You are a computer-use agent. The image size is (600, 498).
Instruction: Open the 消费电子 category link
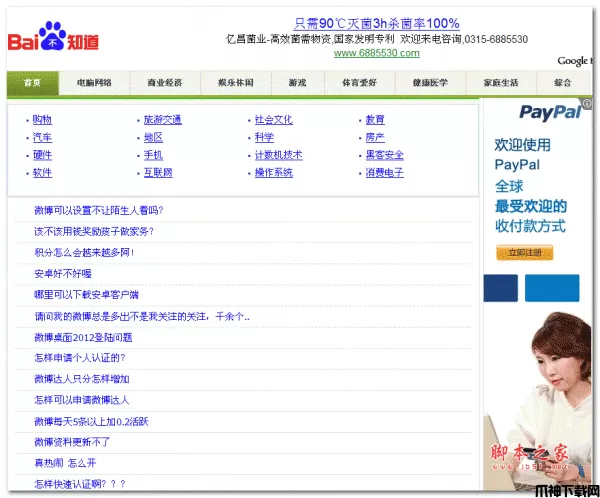click(x=385, y=173)
